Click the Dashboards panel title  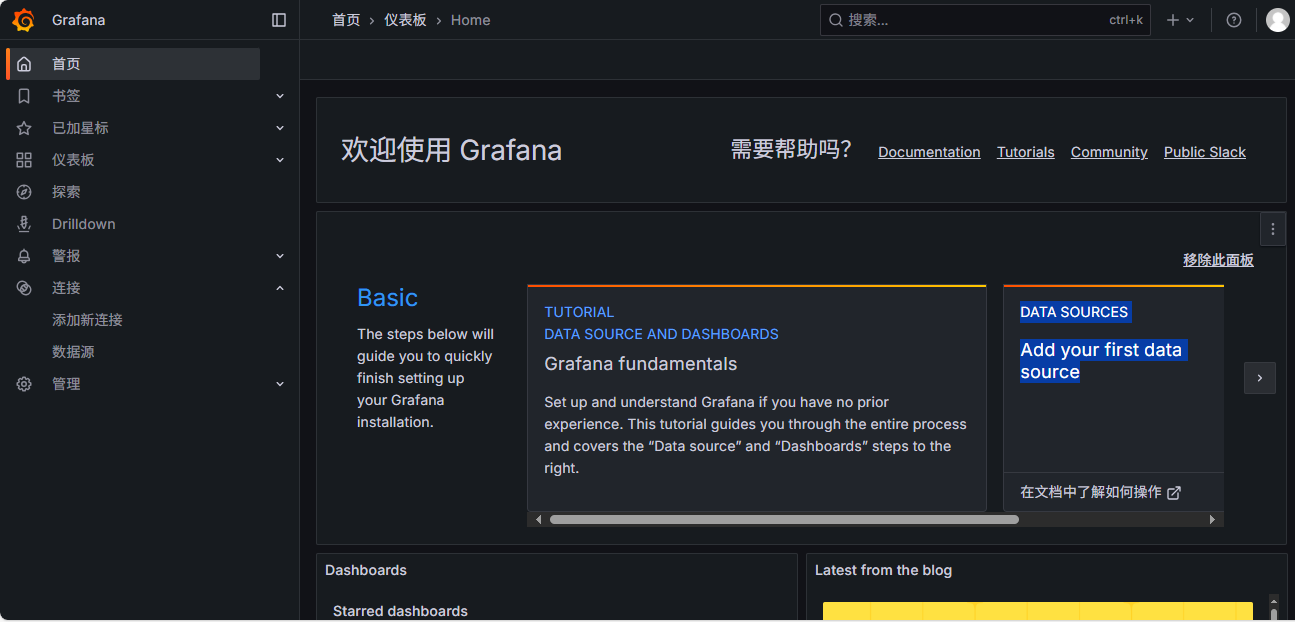click(366, 570)
